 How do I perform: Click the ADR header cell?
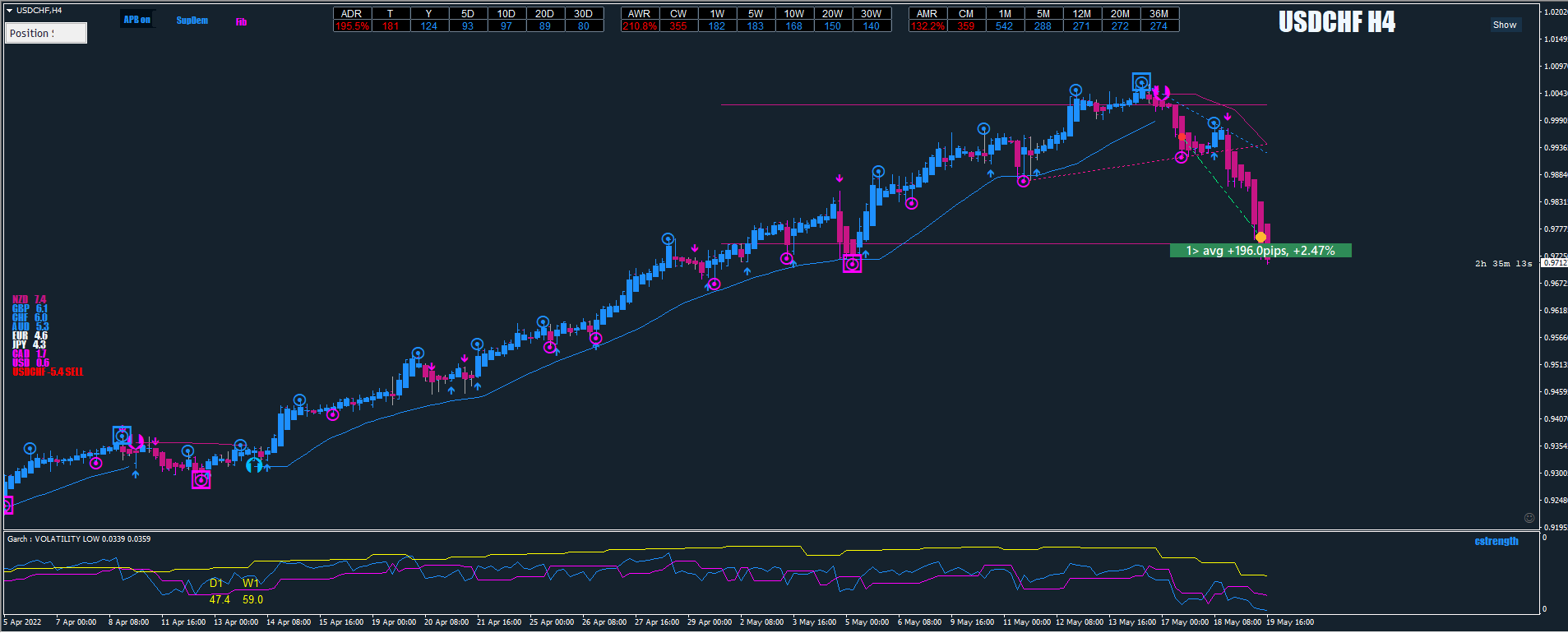tap(352, 14)
